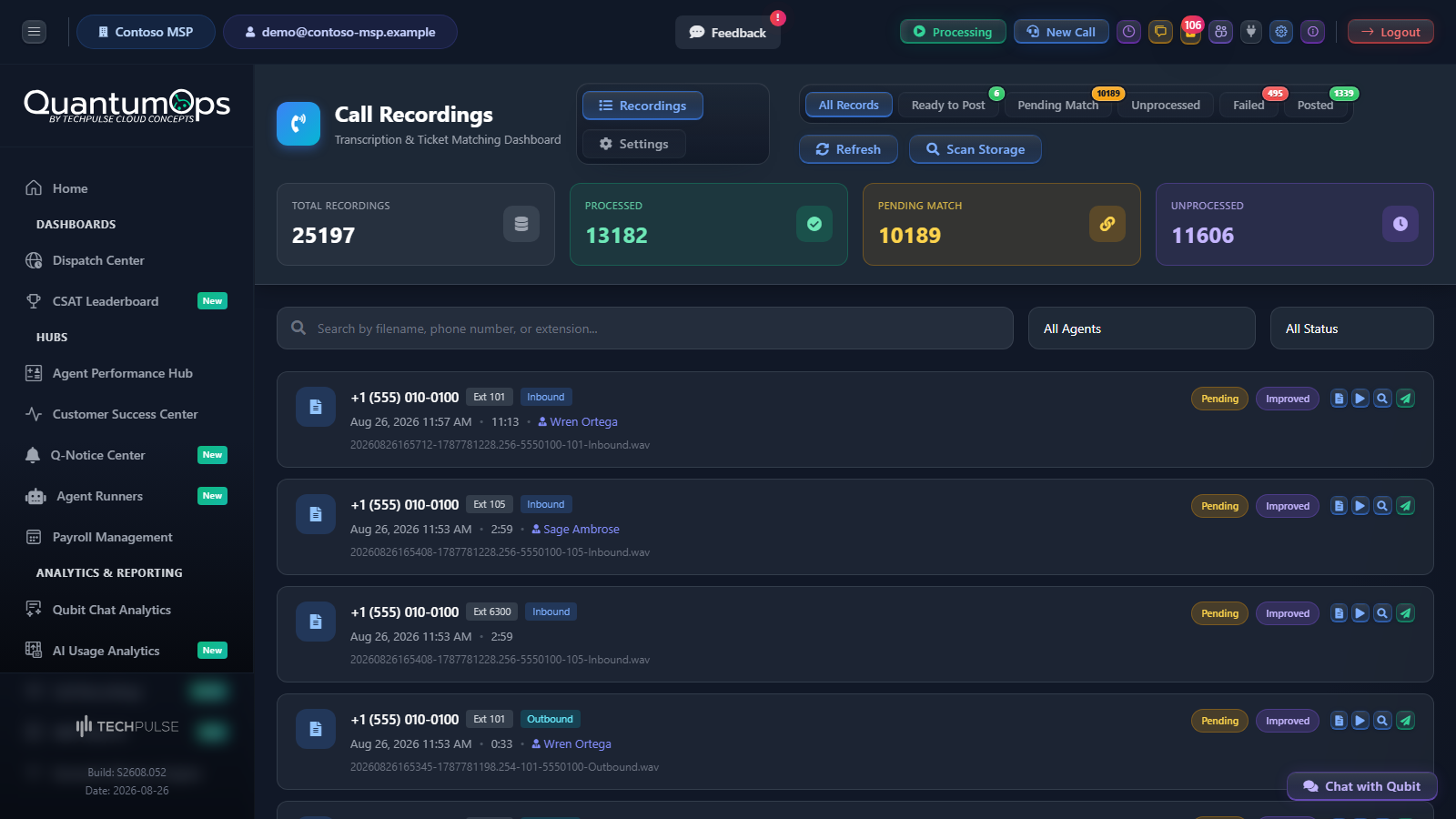Open the gear settings icon in the top bar
The height and width of the screenshot is (819, 1456).
(x=1281, y=32)
